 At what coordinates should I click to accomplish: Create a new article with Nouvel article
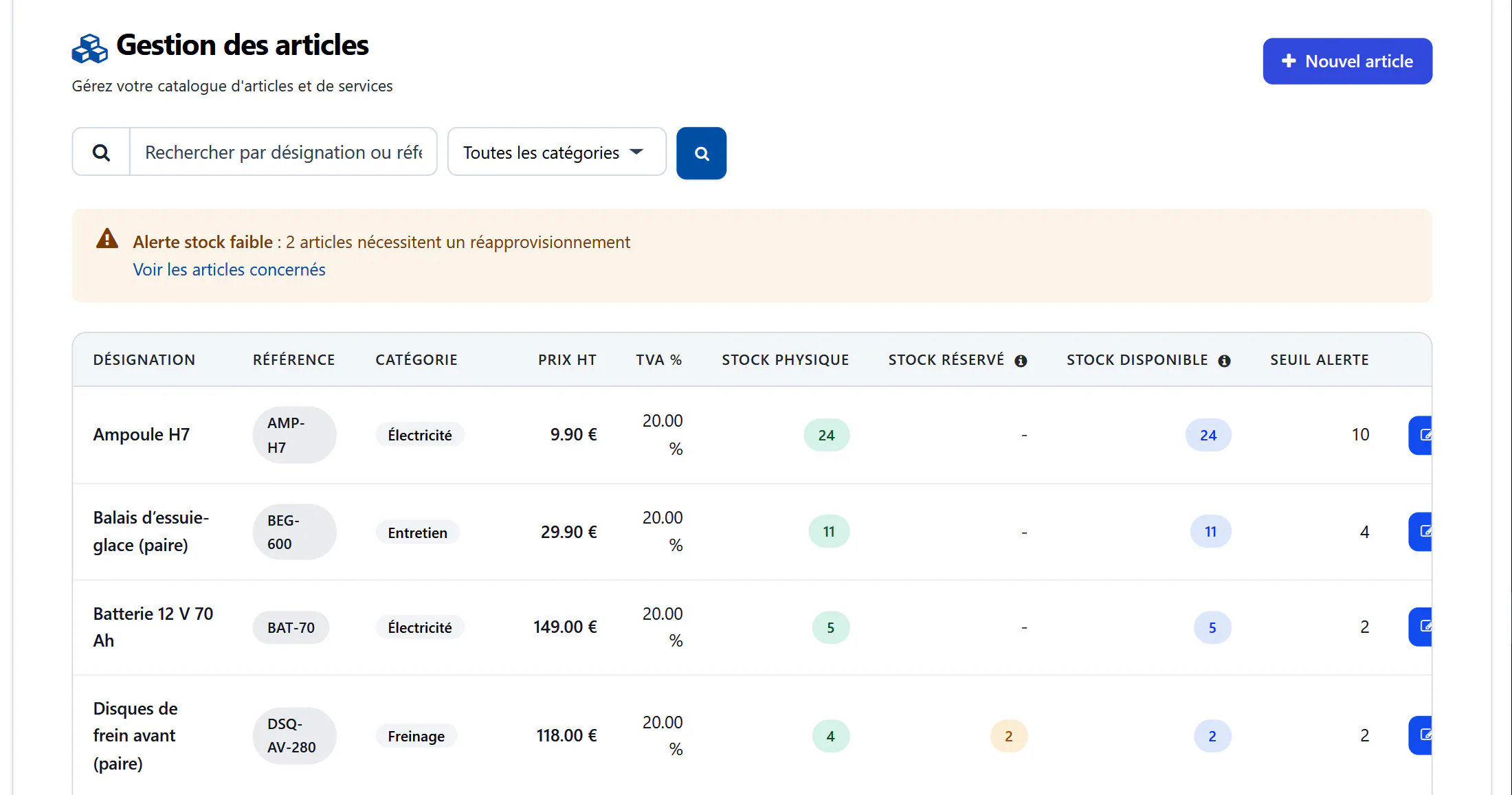tap(1347, 61)
